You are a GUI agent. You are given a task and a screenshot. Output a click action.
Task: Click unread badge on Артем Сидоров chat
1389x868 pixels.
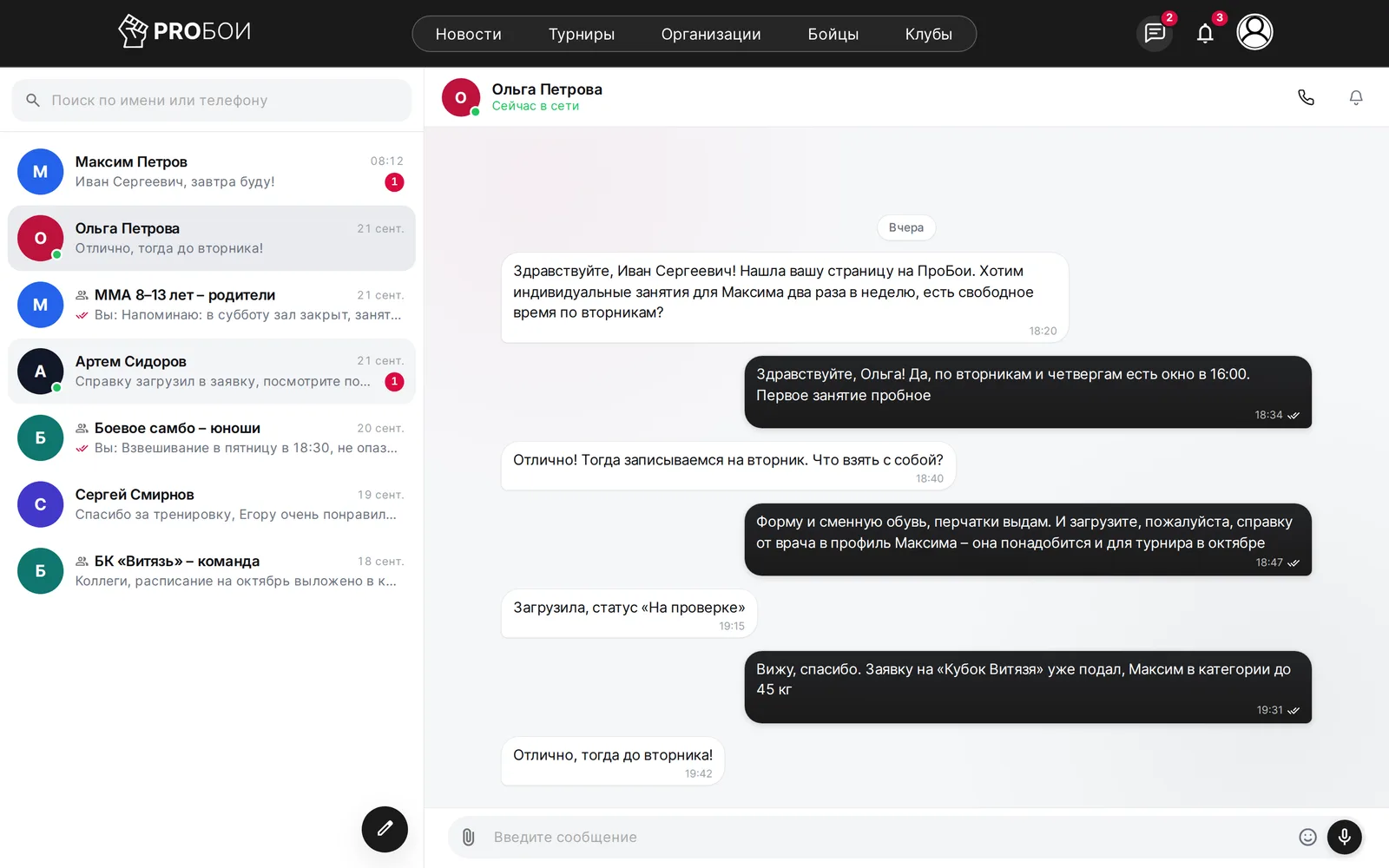click(x=394, y=382)
